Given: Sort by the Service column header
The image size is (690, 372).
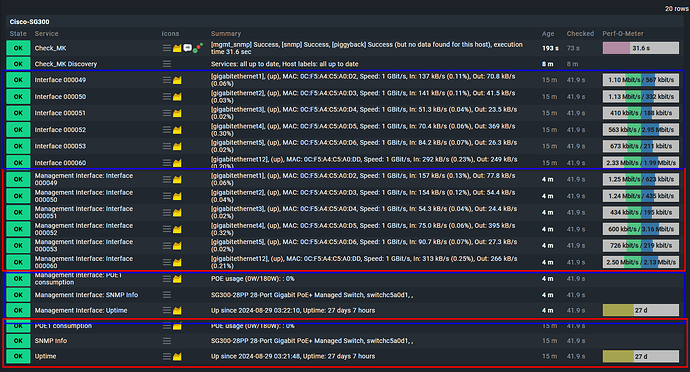Looking at the screenshot, I should pyautogui.click(x=46, y=33).
